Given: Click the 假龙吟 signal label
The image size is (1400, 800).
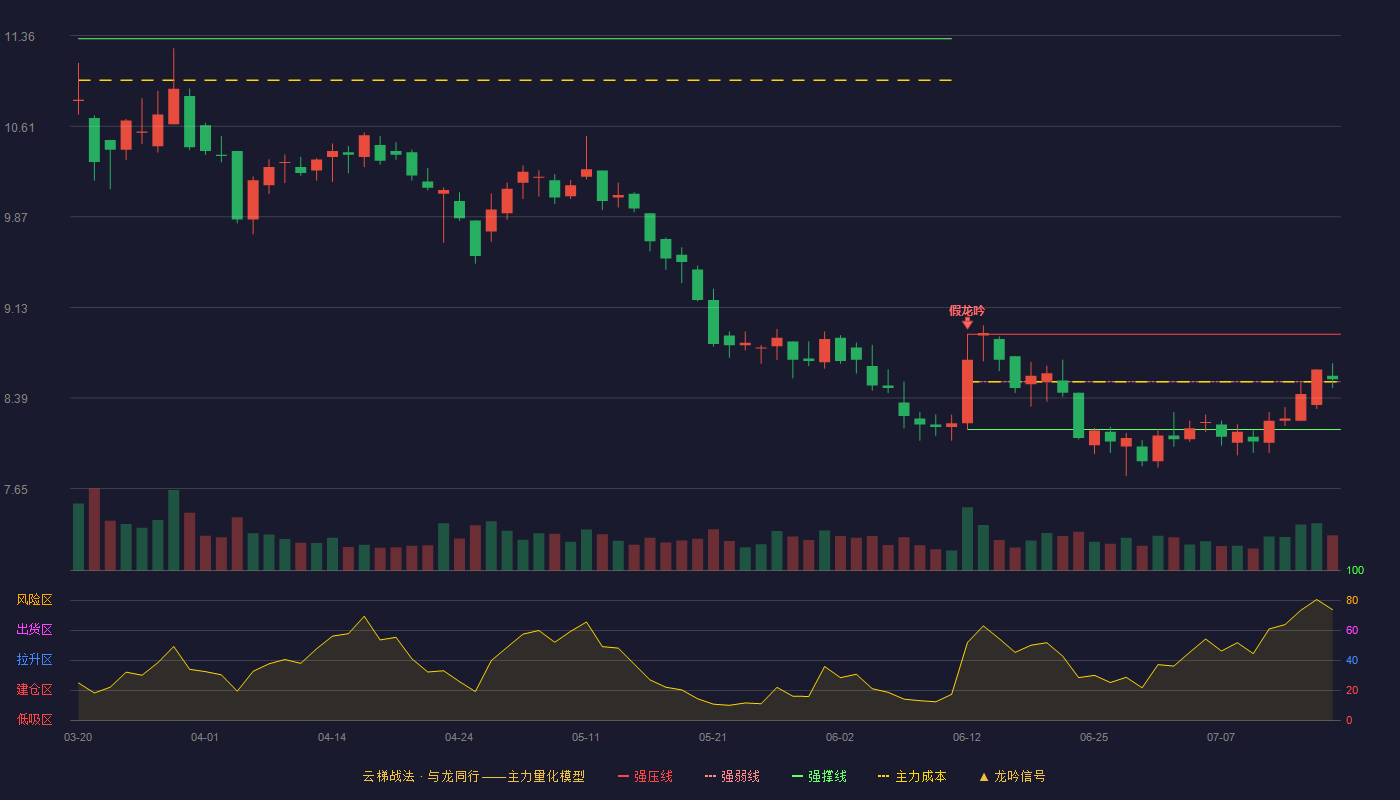Looking at the screenshot, I should pyautogui.click(x=967, y=310).
